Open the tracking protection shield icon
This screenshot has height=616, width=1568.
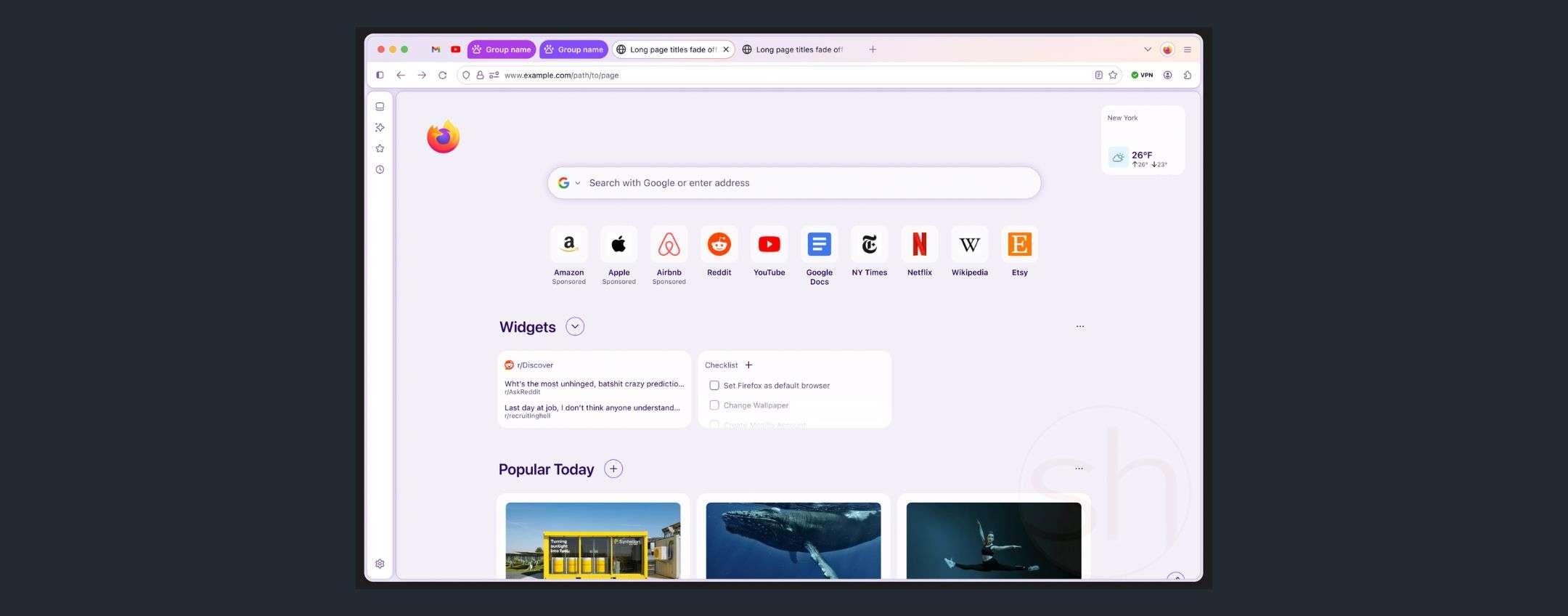(466, 75)
